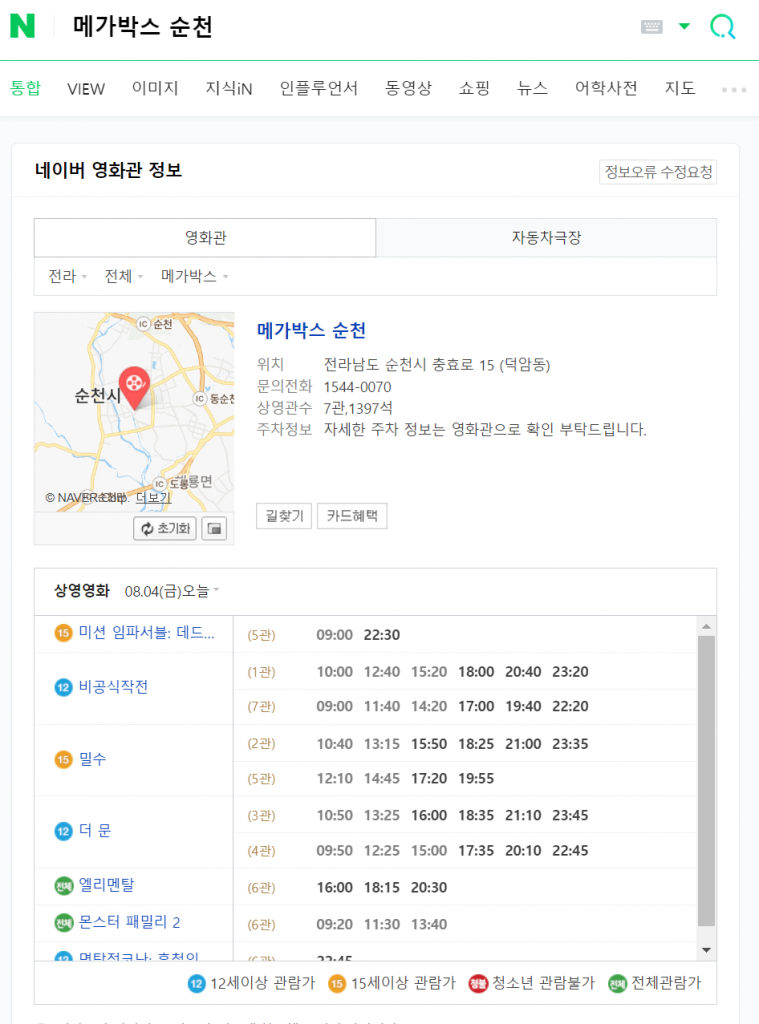Click the 15 rating badge beside 밀수
Screen dimensions: 759x1024
[63, 760]
